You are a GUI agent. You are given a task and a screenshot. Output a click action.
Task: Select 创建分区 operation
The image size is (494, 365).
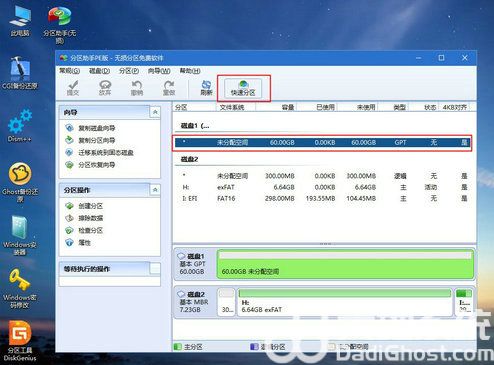coord(90,206)
